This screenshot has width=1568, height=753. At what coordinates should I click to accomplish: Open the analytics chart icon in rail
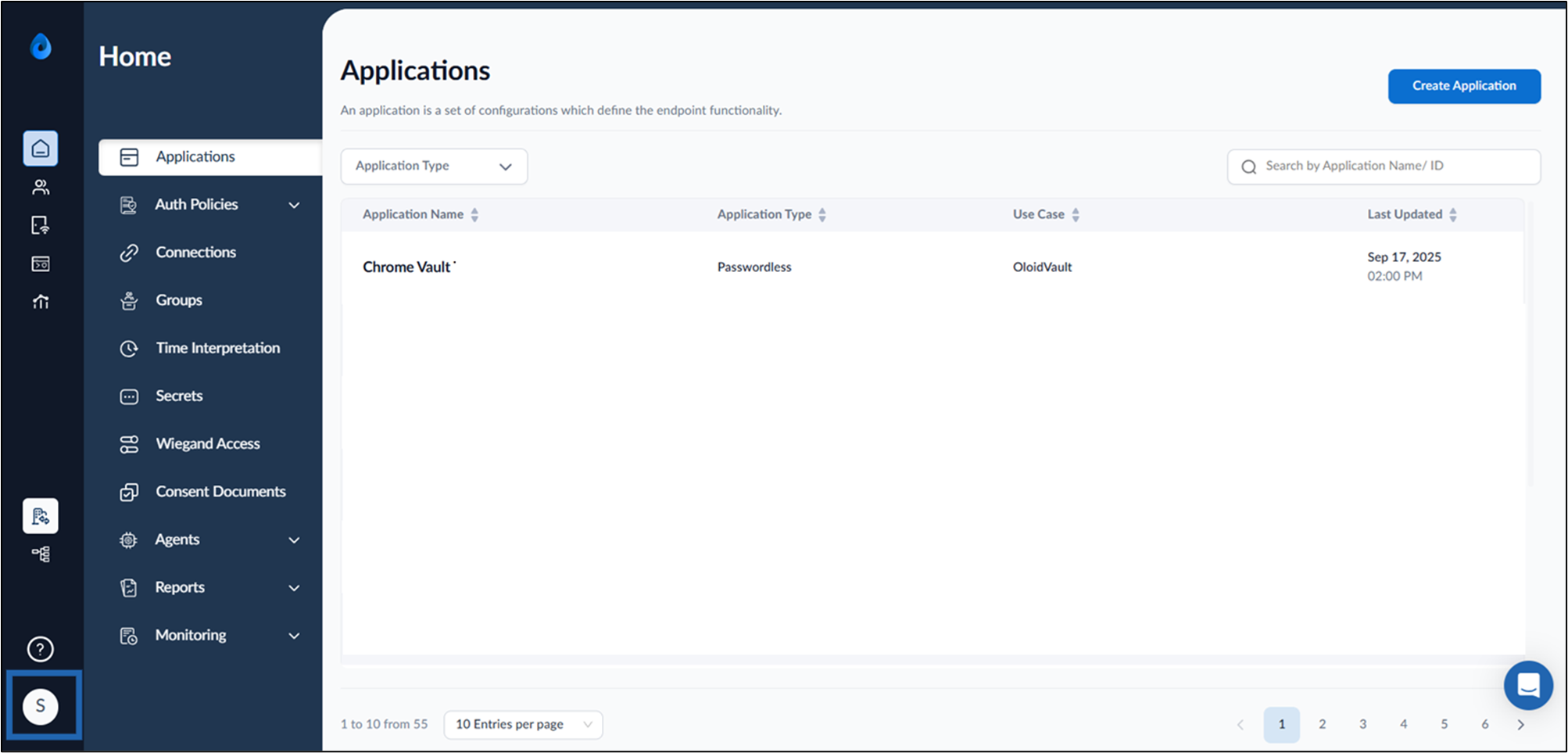41,302
